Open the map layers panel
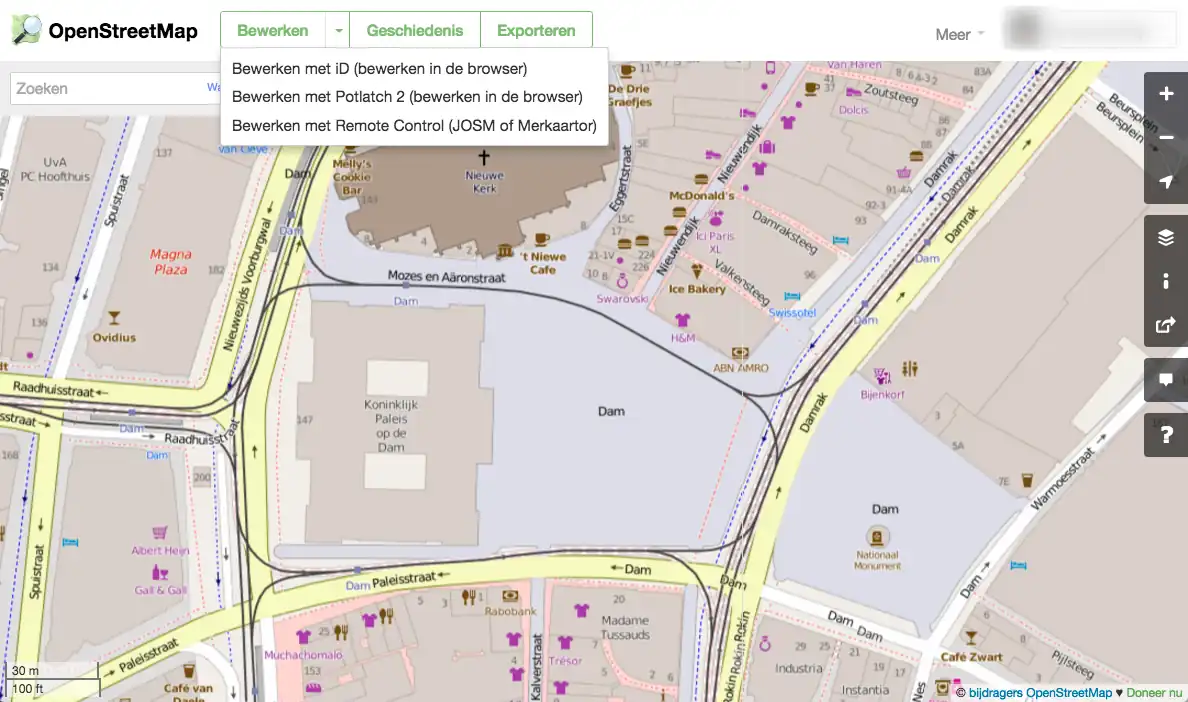Image resolution: width=1188 pixels, height=702 pixels. [1166, 238]
